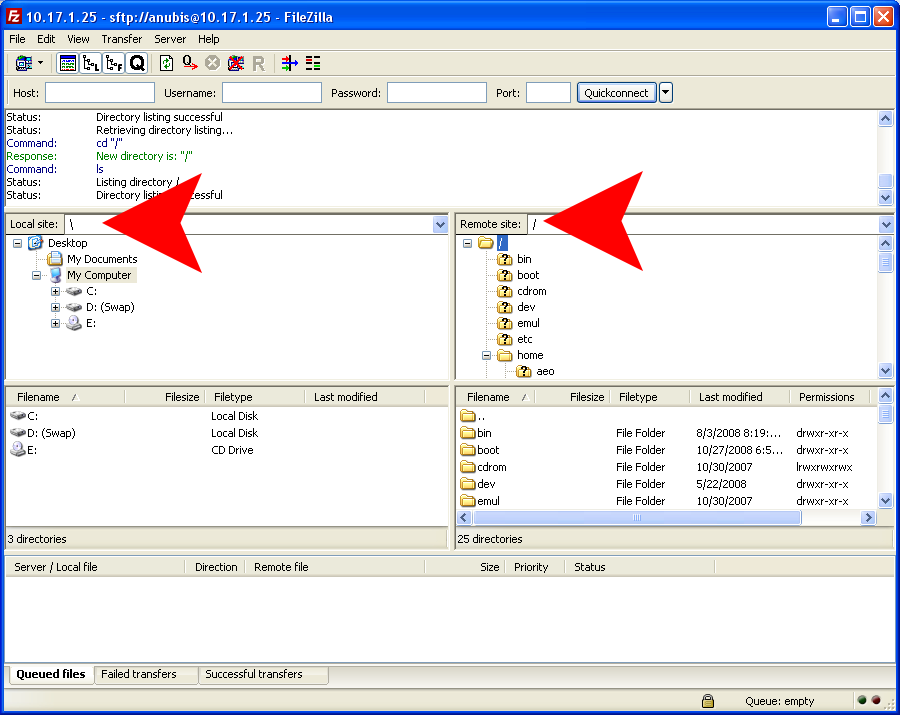Click the red activity LED in the status bar

[876, 700]
